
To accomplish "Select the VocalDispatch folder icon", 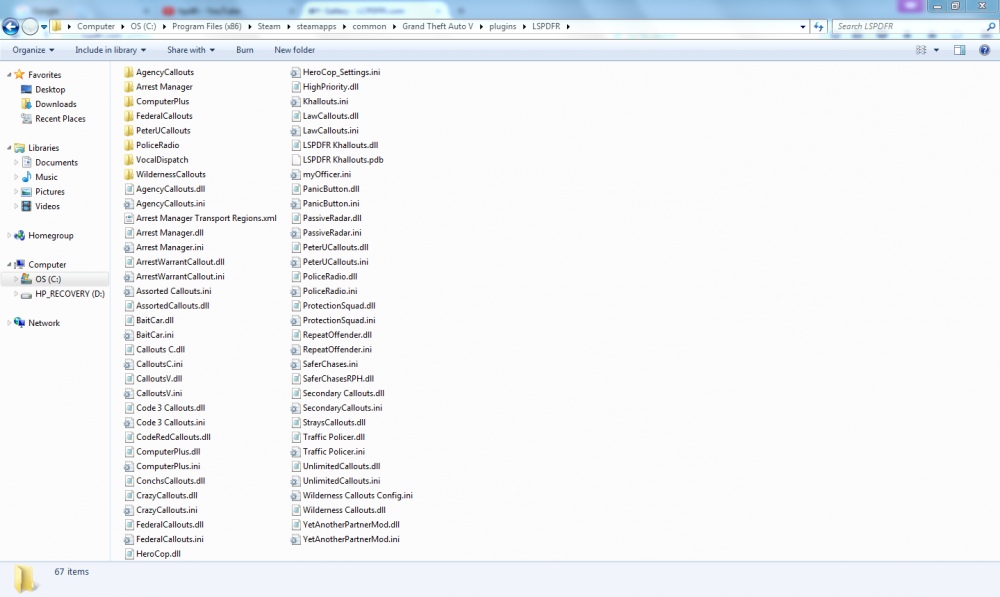I will click(129, 160).
